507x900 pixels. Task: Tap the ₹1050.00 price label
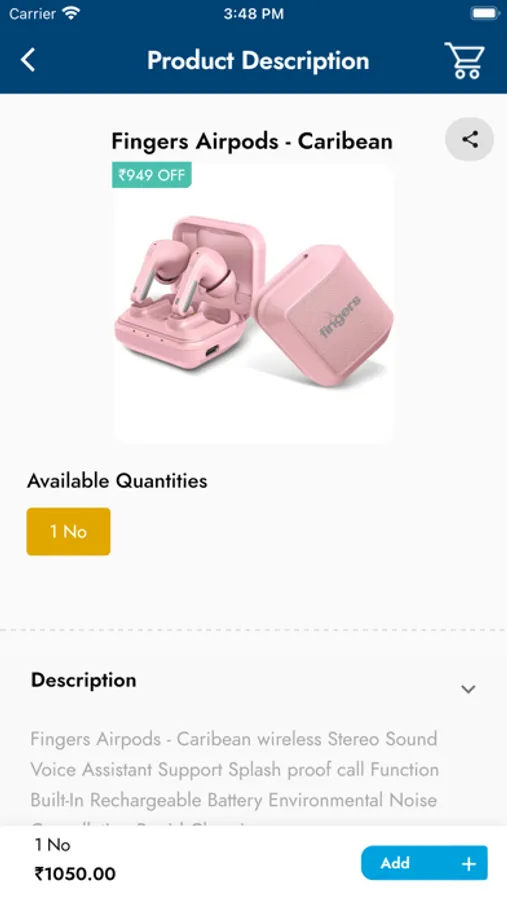click(x=75, y=874)
